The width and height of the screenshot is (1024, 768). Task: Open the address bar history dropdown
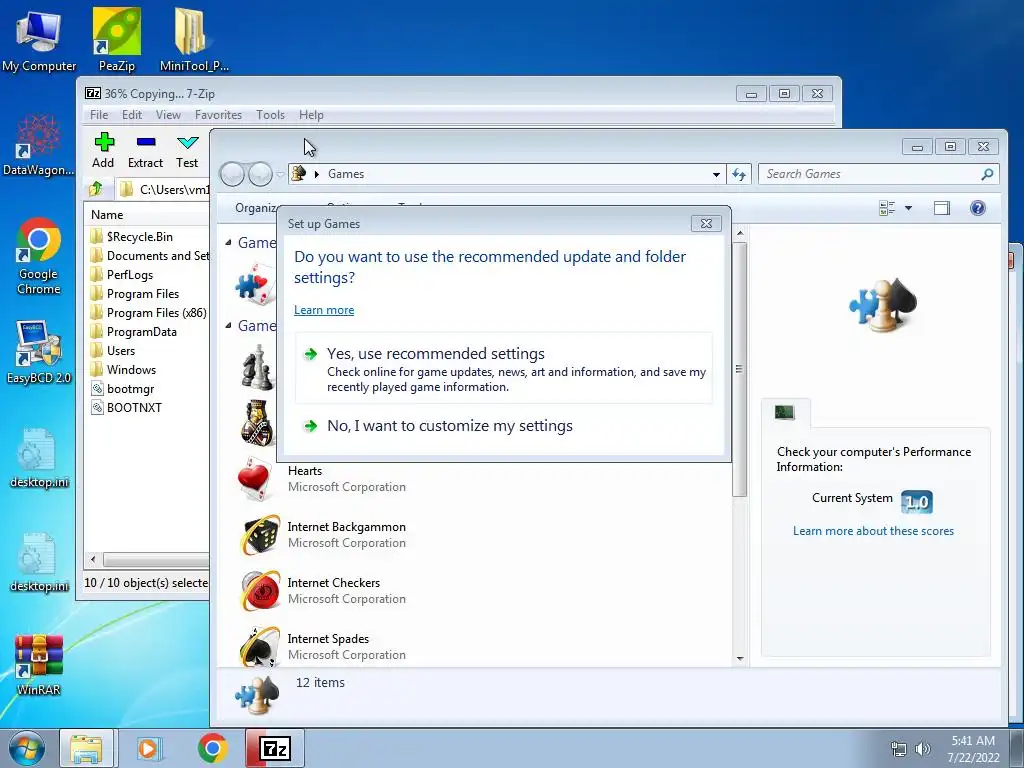716,174
